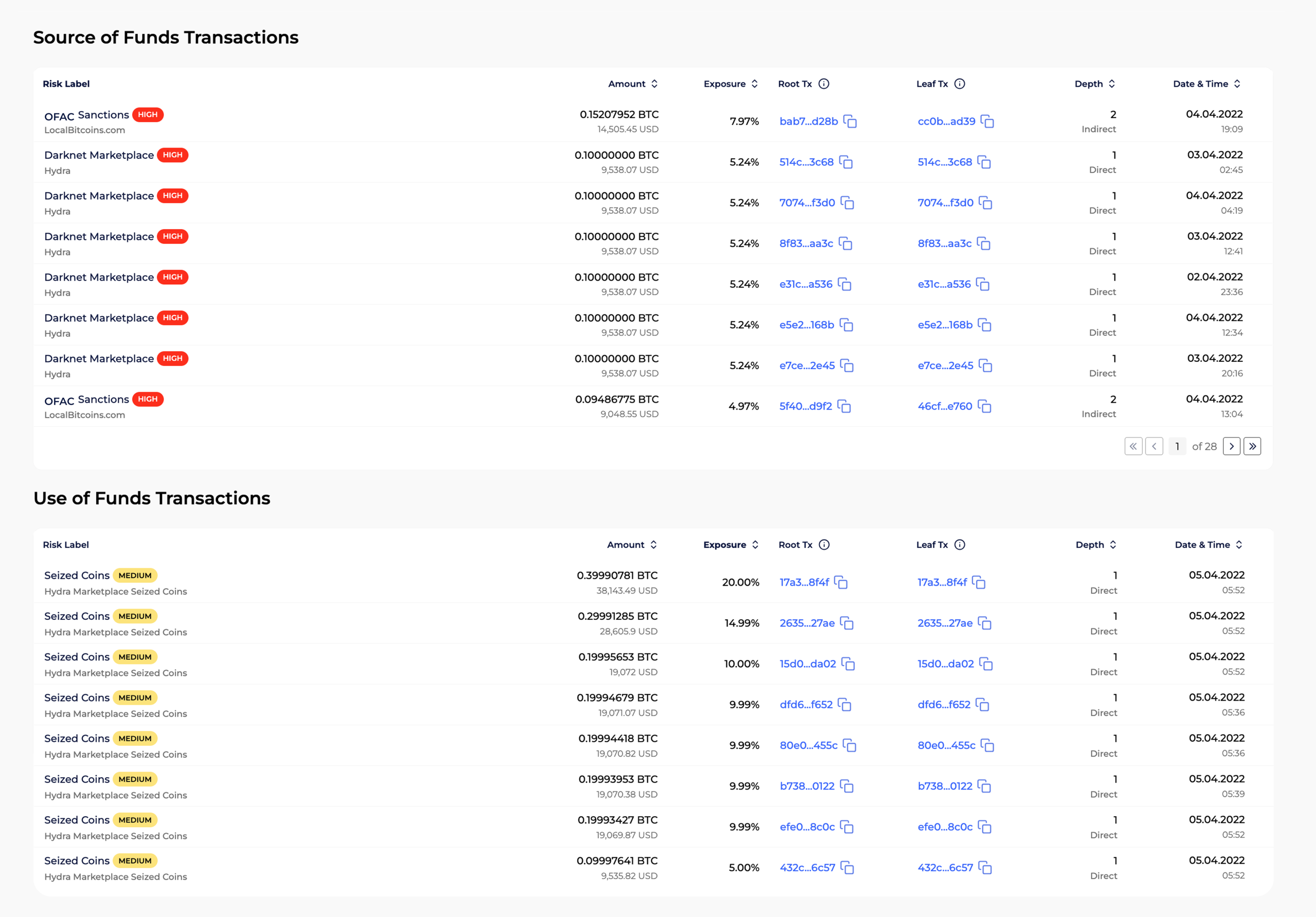The height and width of the screenshot is (917, 1316).
Task: Click HIGH badge on first OFAC Sanctions row
Action: coord(148,115)
